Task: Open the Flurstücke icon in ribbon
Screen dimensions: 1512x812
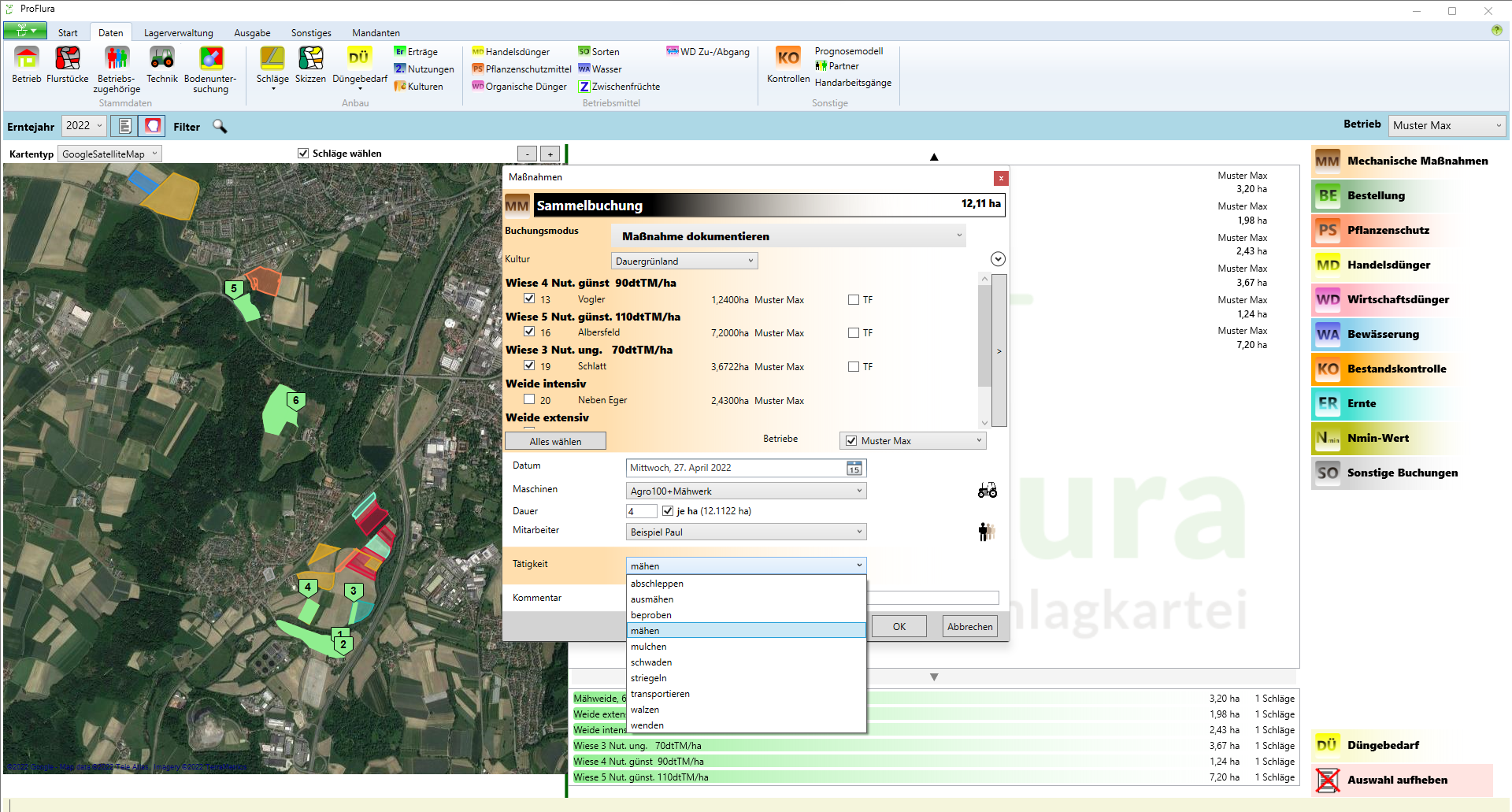Action: 67,59
